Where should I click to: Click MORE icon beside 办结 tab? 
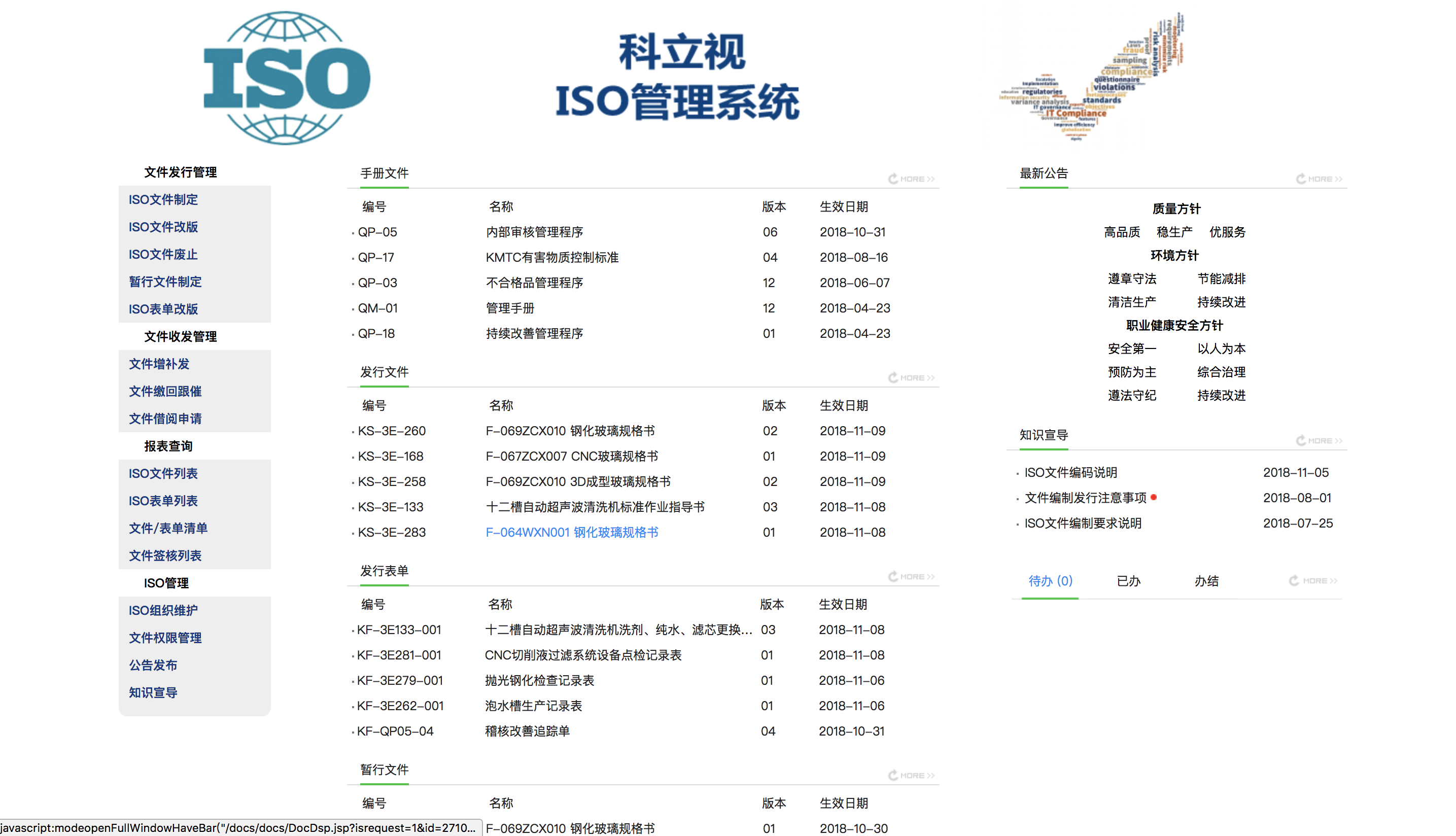click(x=1313, y=580)
